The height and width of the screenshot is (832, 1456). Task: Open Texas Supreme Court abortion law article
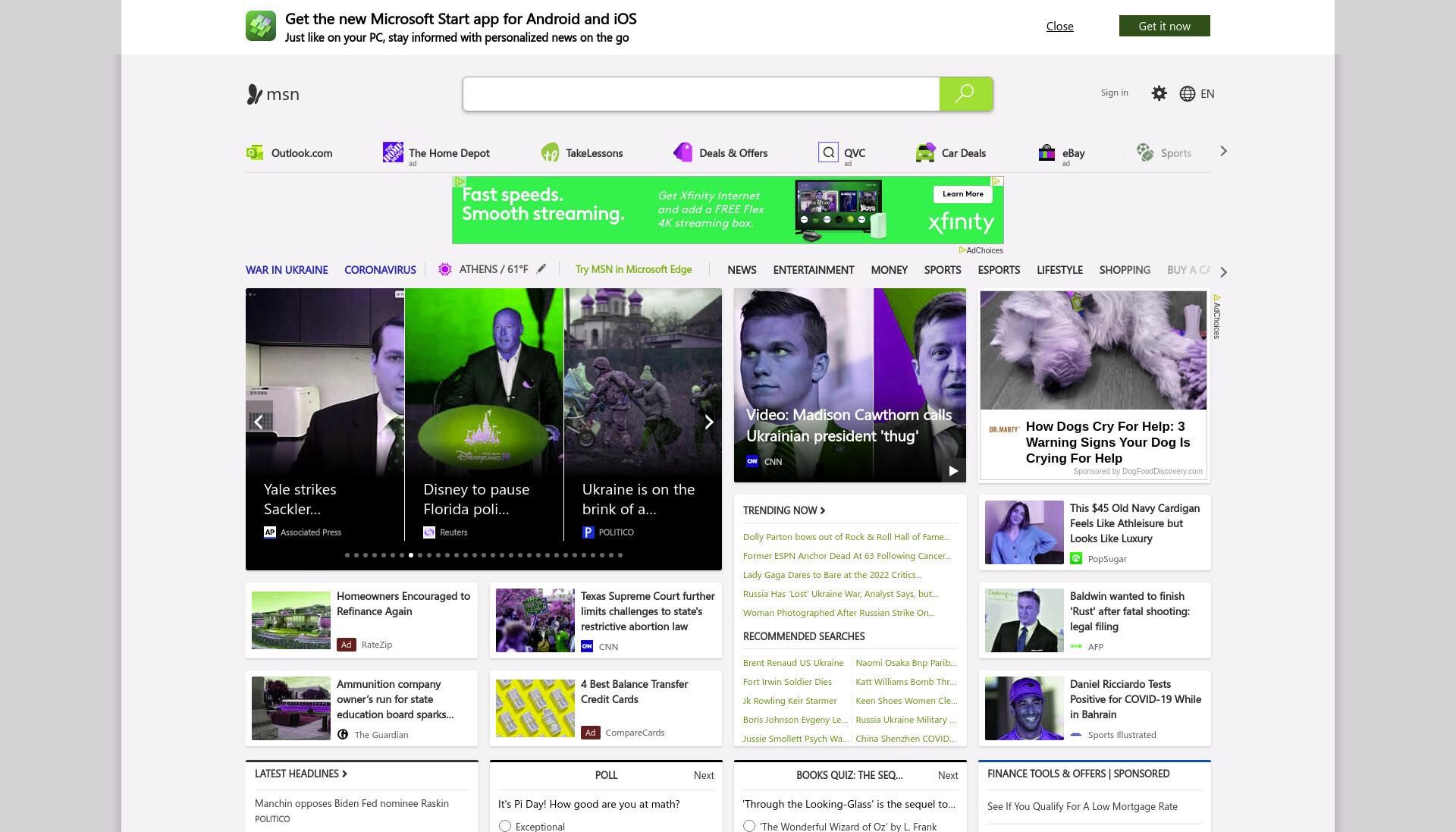(x=648, y=611)
